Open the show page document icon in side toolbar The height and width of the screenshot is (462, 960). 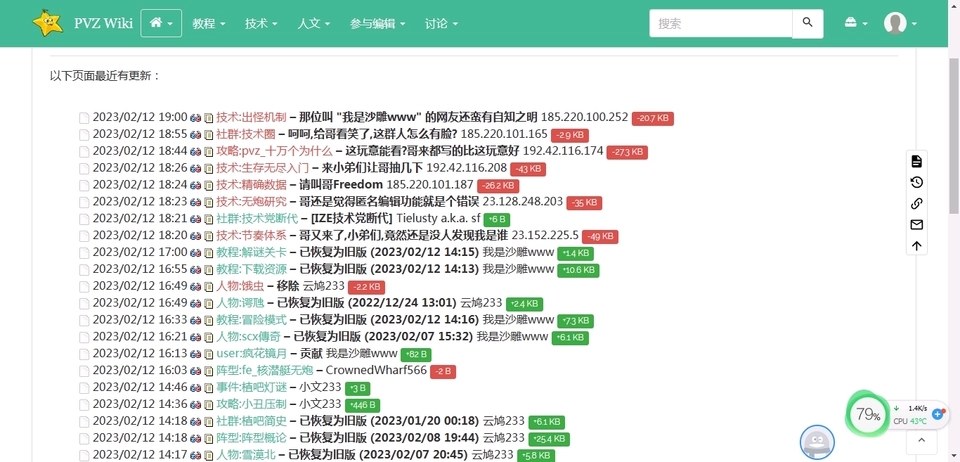pos(916,161)
